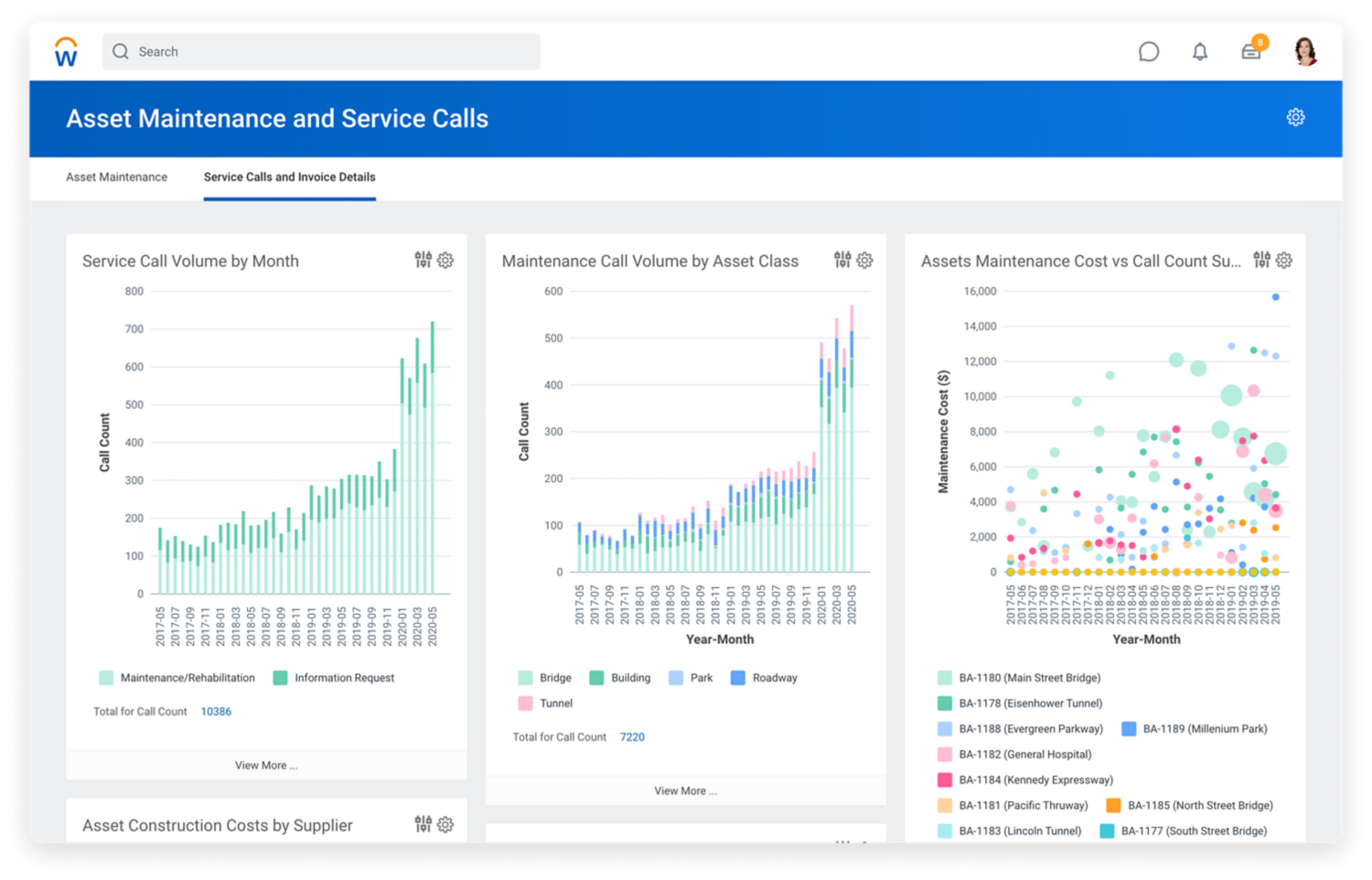
Task: Click into the Search field
Action: [x=321, y=52]
